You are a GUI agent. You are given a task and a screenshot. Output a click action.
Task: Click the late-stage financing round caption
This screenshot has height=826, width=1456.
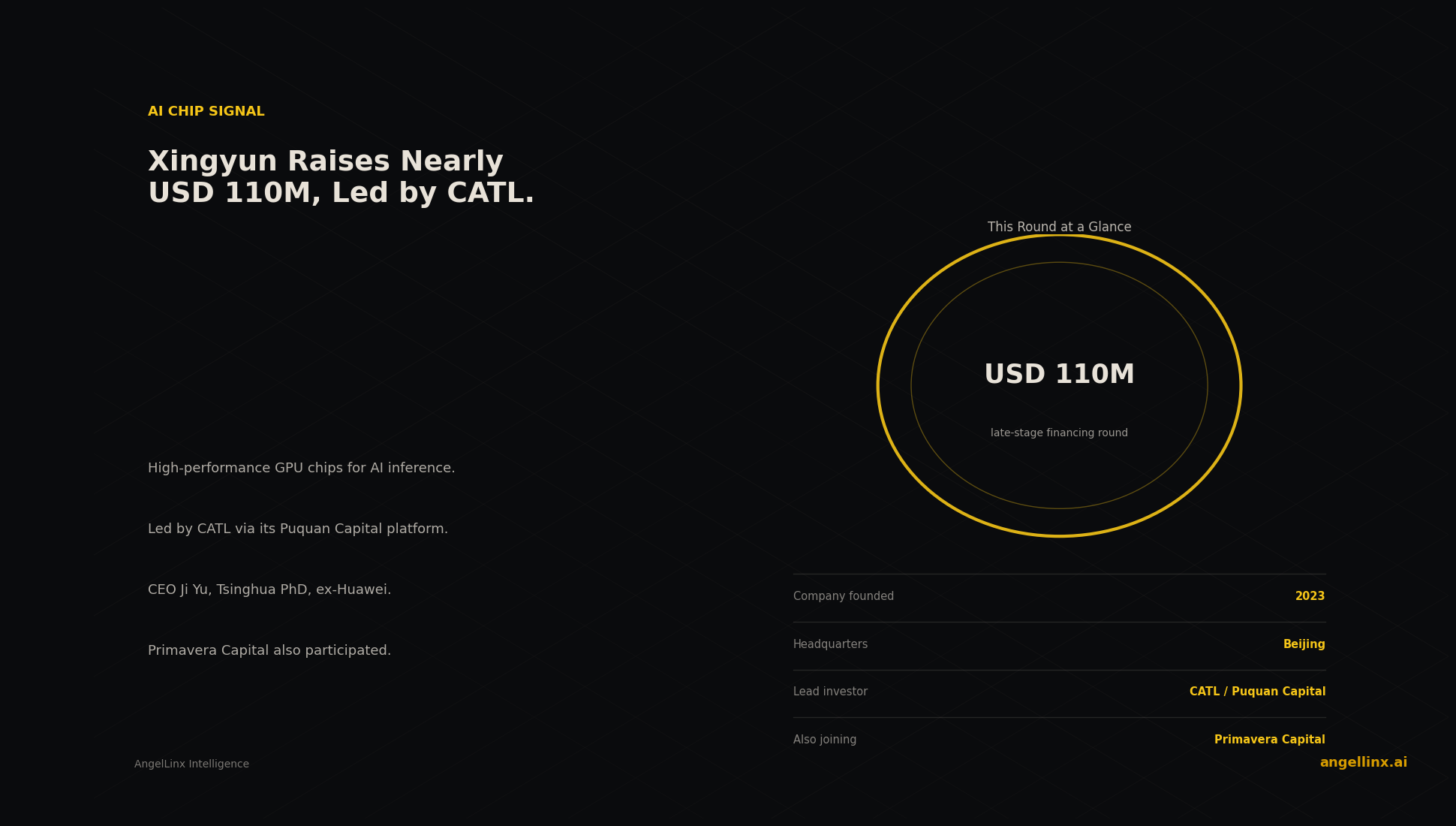tap(1059, 433)
